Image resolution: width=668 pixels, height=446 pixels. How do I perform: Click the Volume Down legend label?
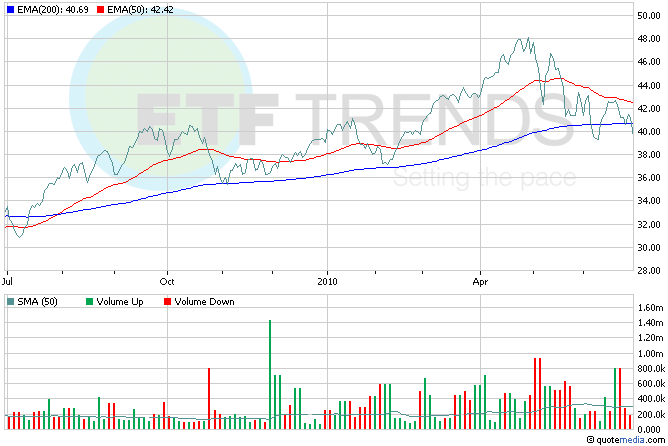point(204,302)
